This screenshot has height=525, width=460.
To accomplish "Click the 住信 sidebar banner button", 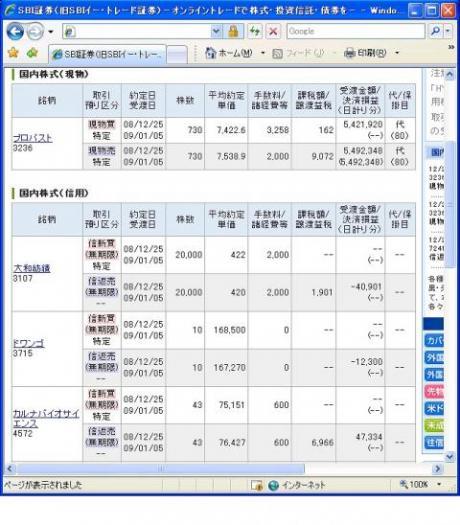I will coord(434,443).
